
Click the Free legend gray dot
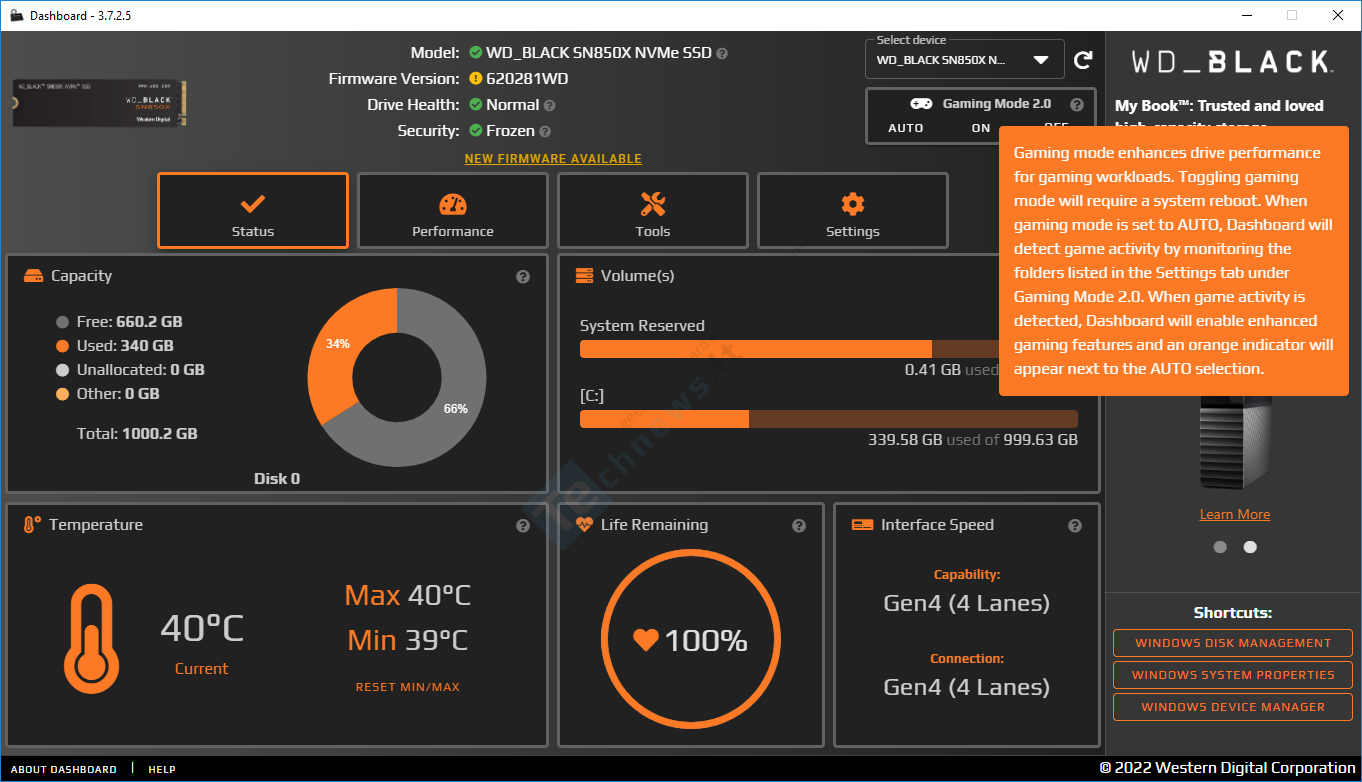[63, 322]
